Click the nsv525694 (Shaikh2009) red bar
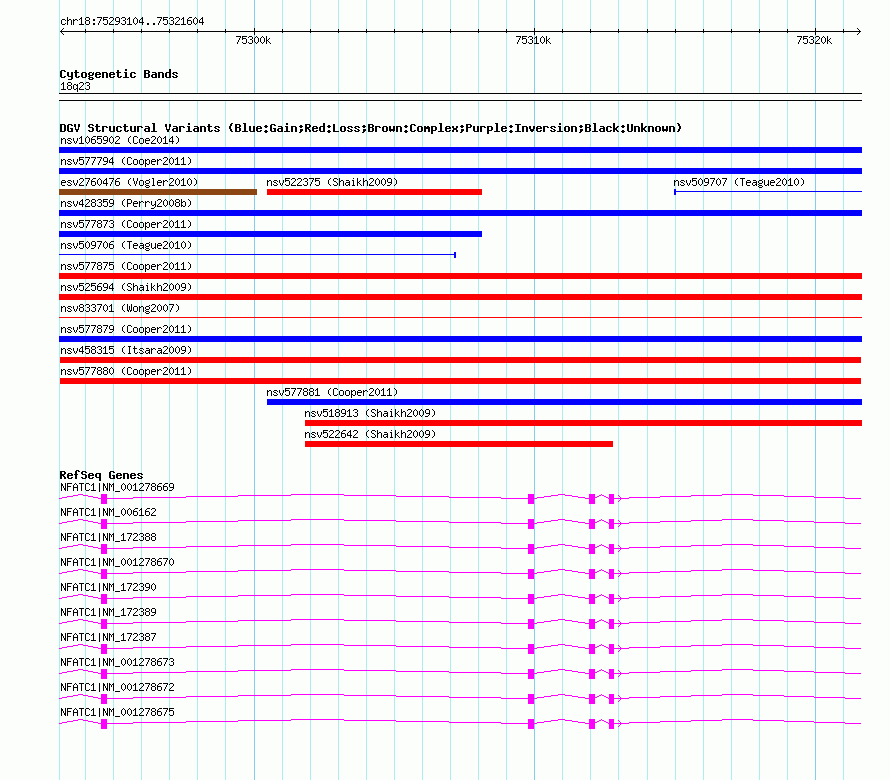 pyautogui.click(x=460, y=297)
